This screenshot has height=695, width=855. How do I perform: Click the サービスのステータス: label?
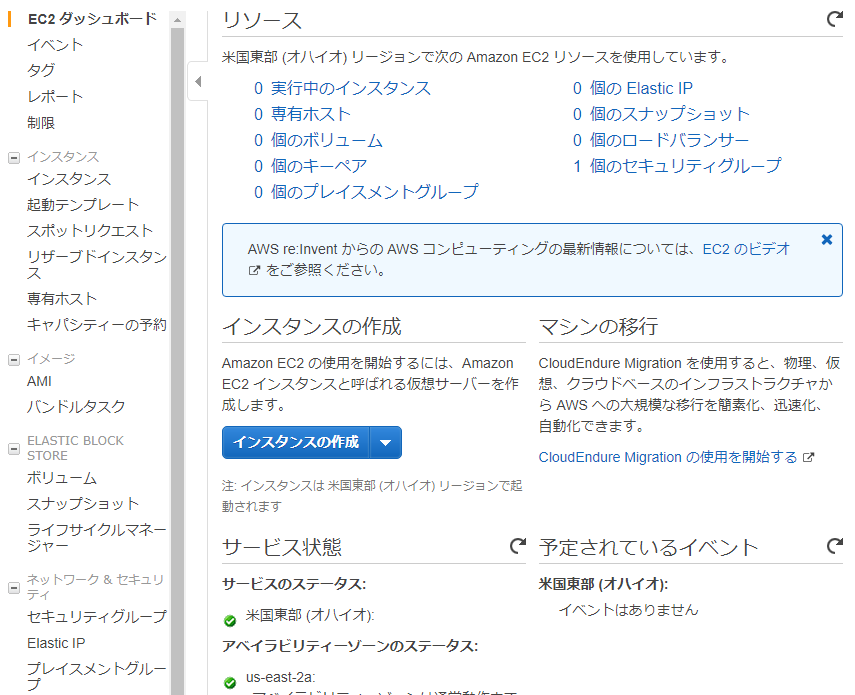[294, 584]
